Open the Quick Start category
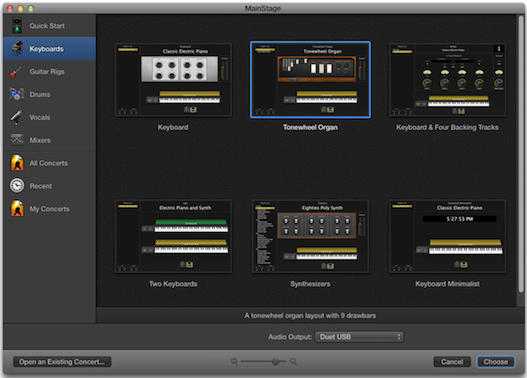The image size is (527, 378). (49, 26)
